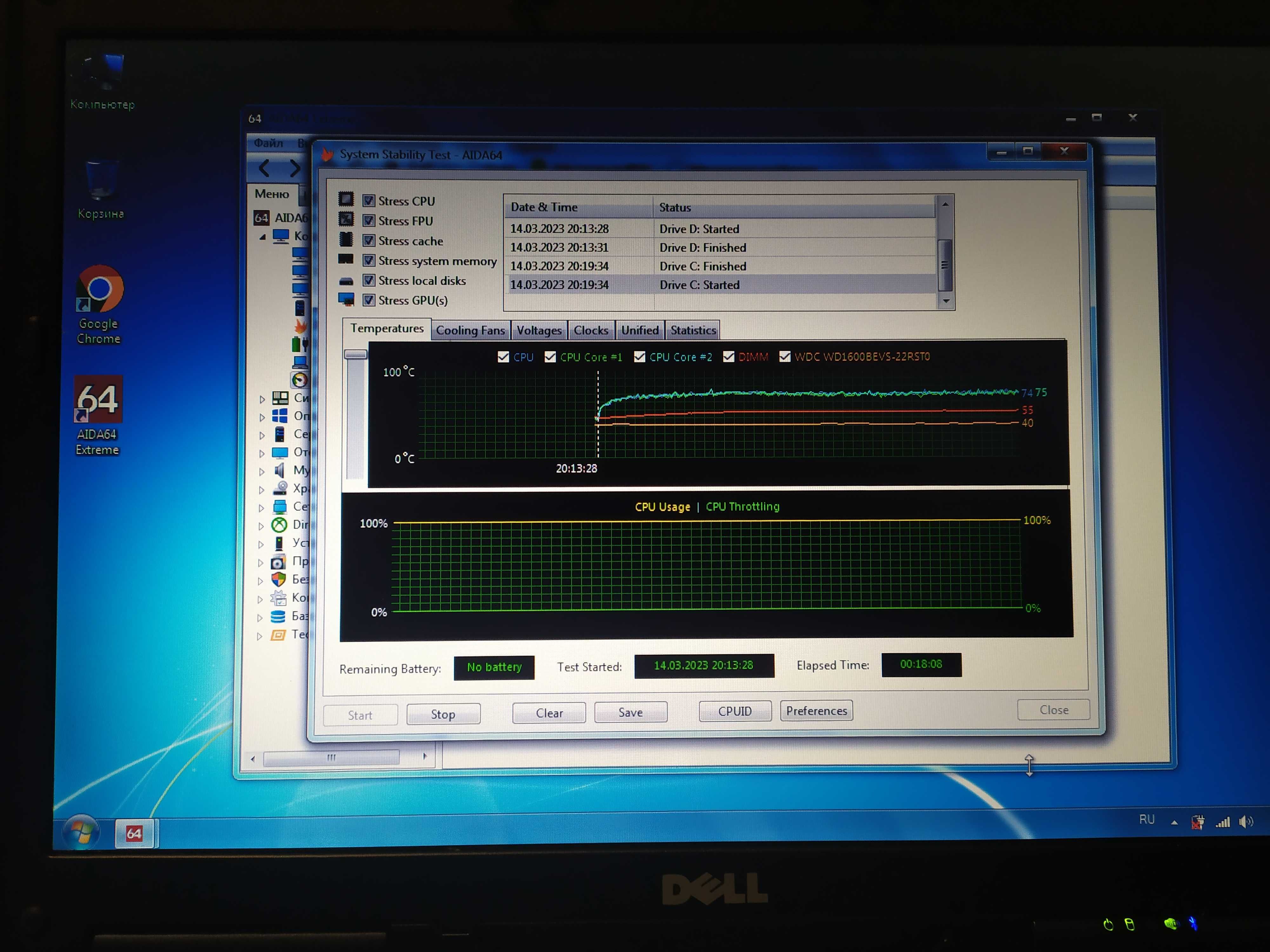Toggle the Stress FPU checkbox
Viewport: 1270px width, 952px height.
[x=369, y=220]
